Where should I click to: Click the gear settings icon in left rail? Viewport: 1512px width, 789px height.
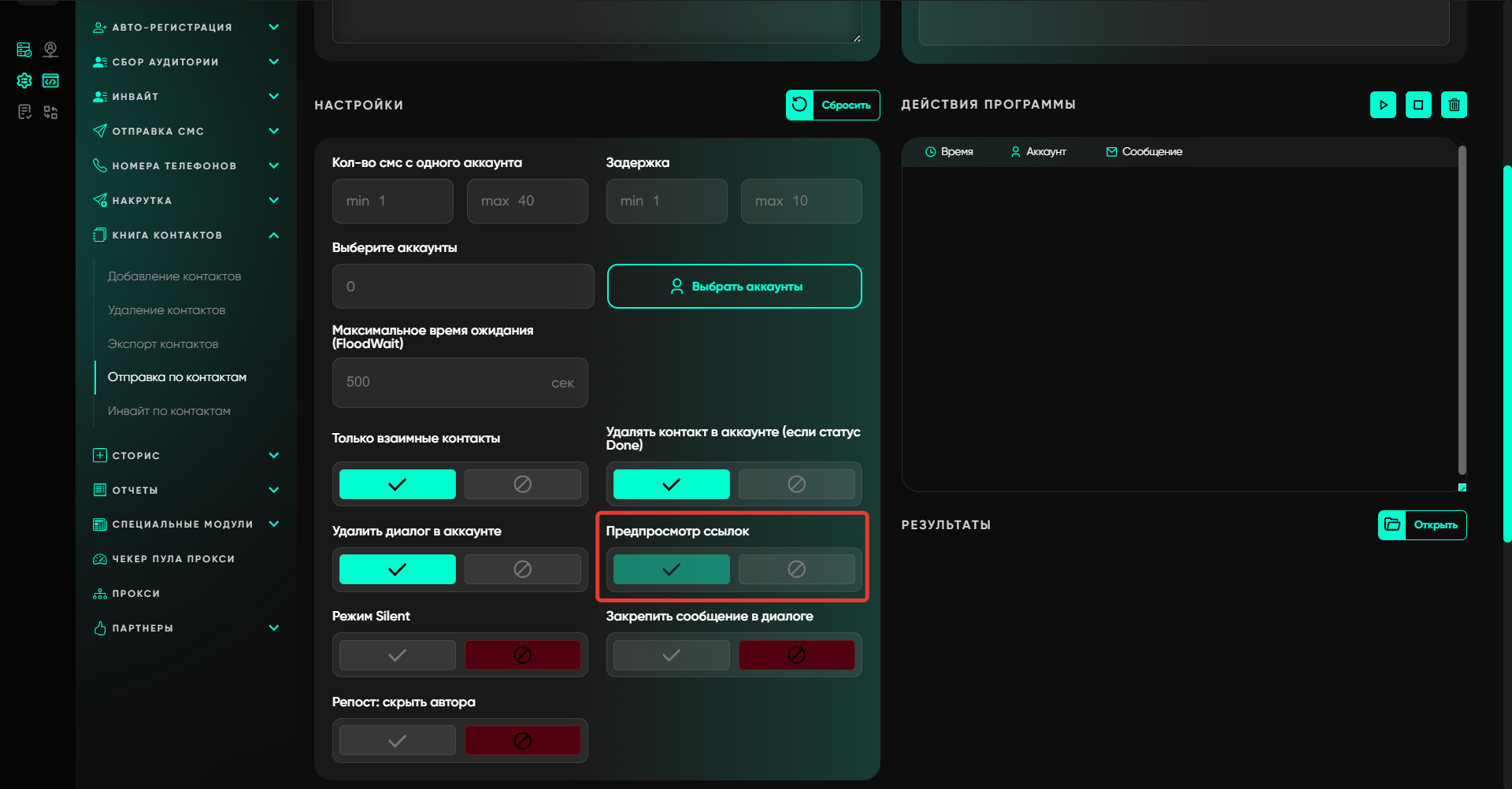(24, 80)
